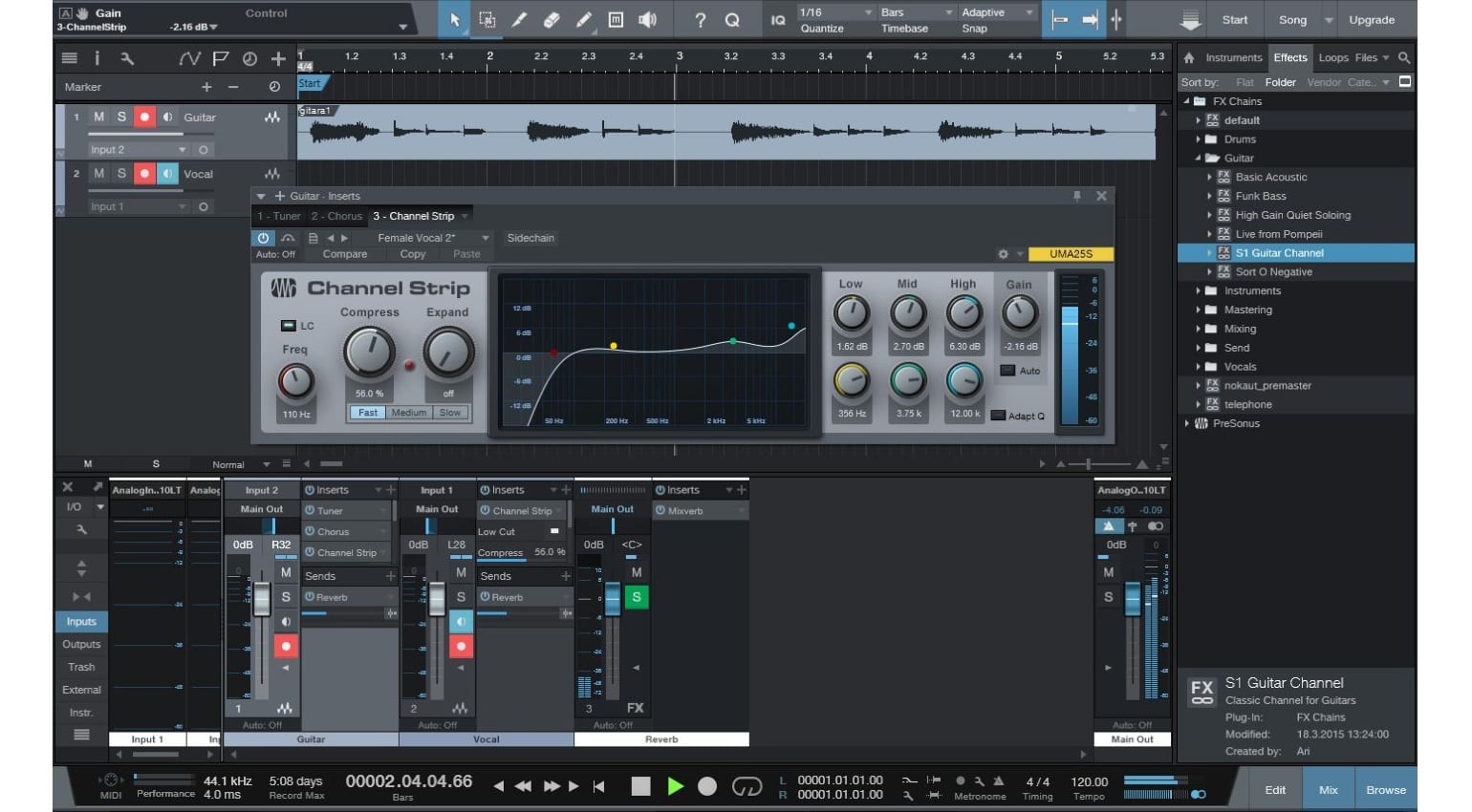Toggle the Channel Strip power button
This screenshot has height=812, width=1472.
tap(263, 238)
